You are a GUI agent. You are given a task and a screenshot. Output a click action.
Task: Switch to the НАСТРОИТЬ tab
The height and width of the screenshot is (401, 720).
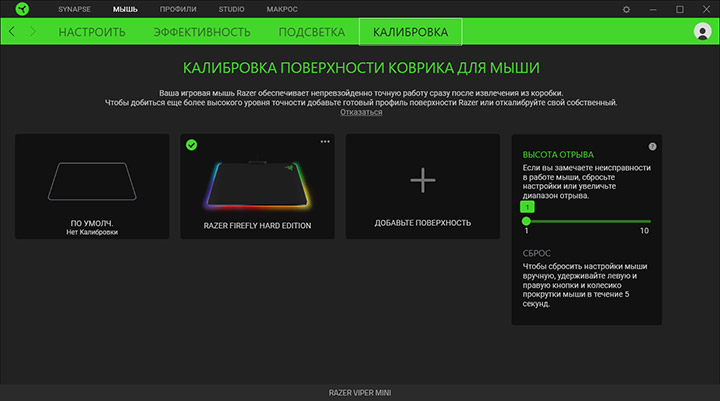click(92, 32)
